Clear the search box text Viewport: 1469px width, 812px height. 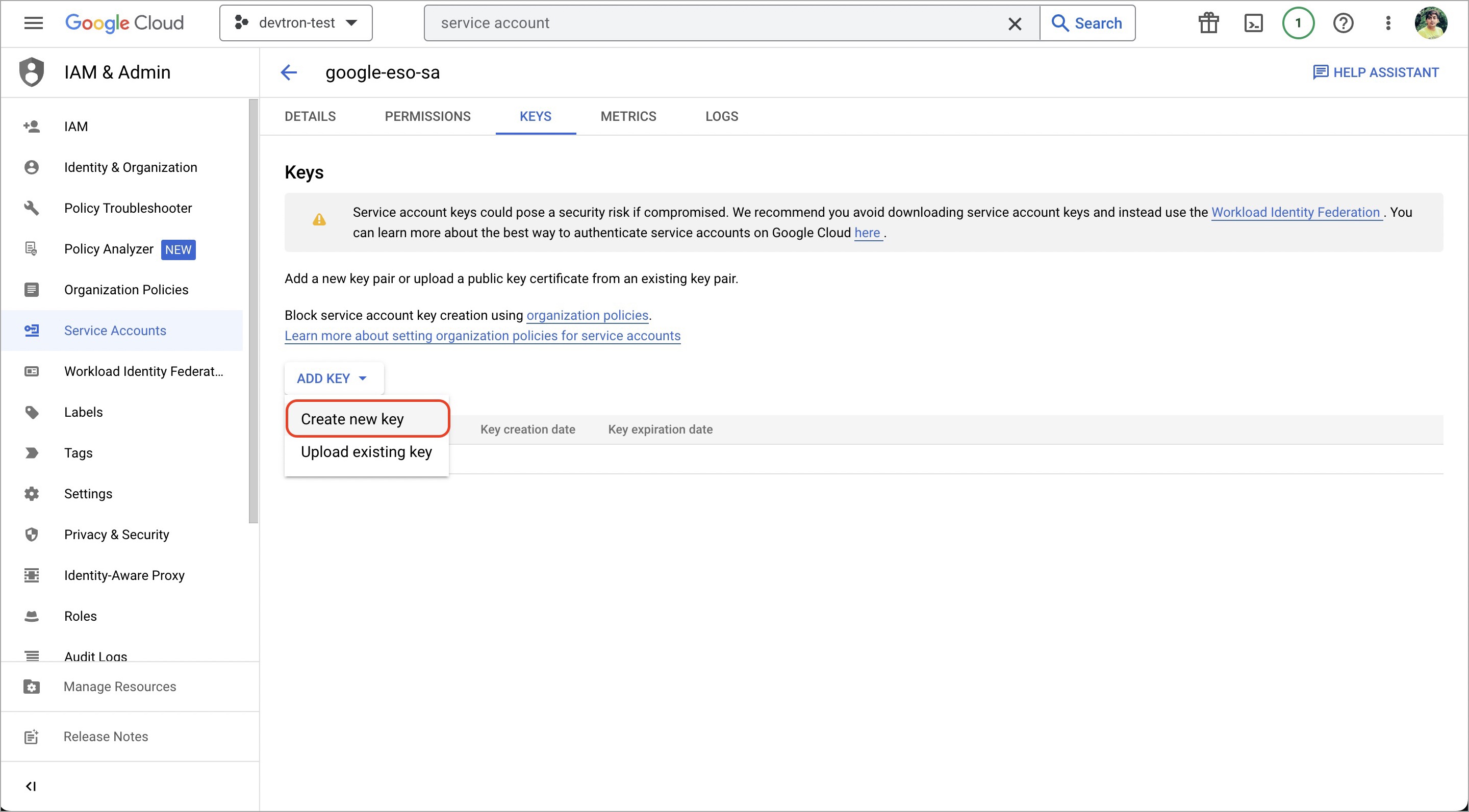[1015, 23]
